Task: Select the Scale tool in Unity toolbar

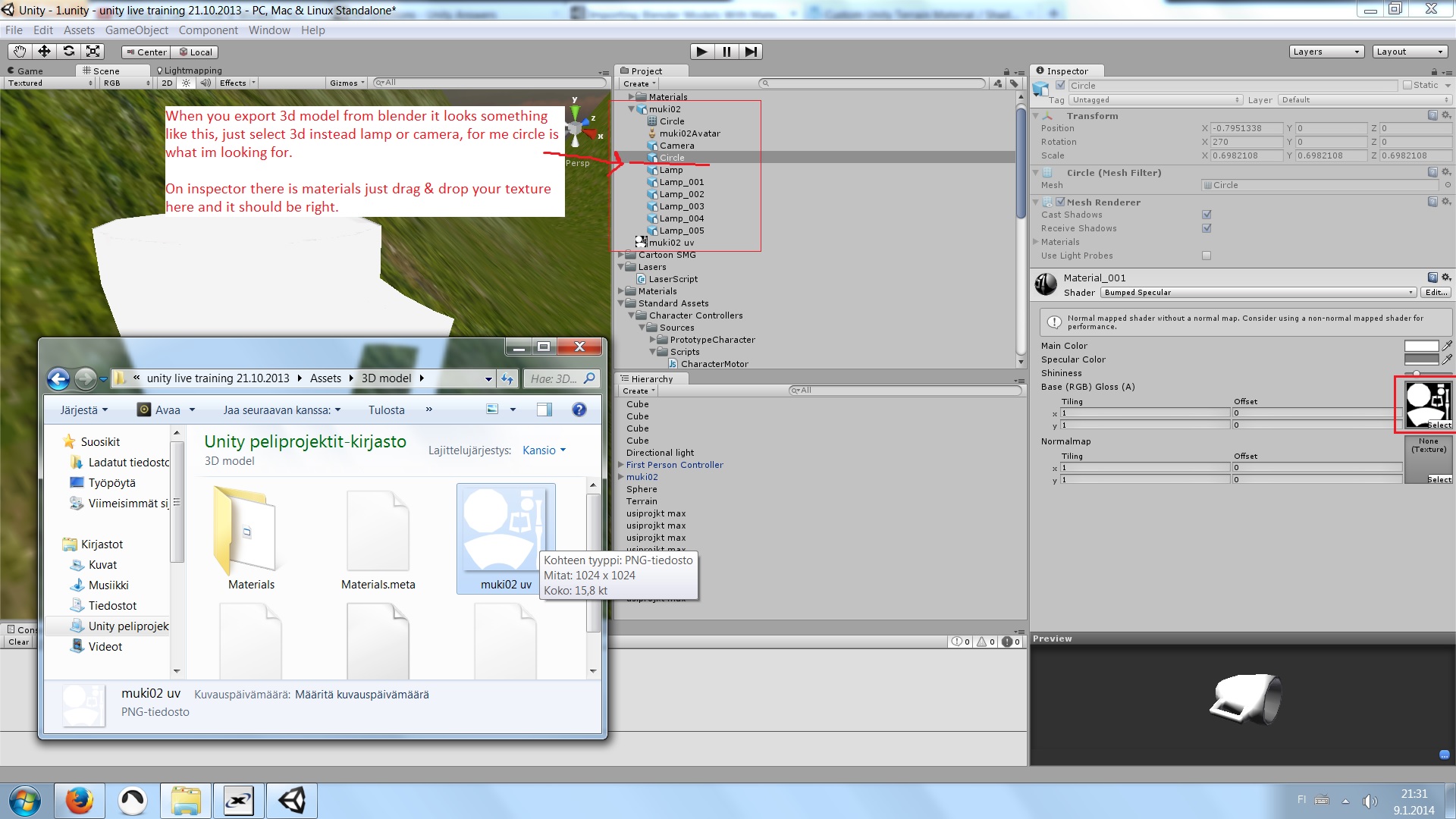Action: (x=93, y=52)
